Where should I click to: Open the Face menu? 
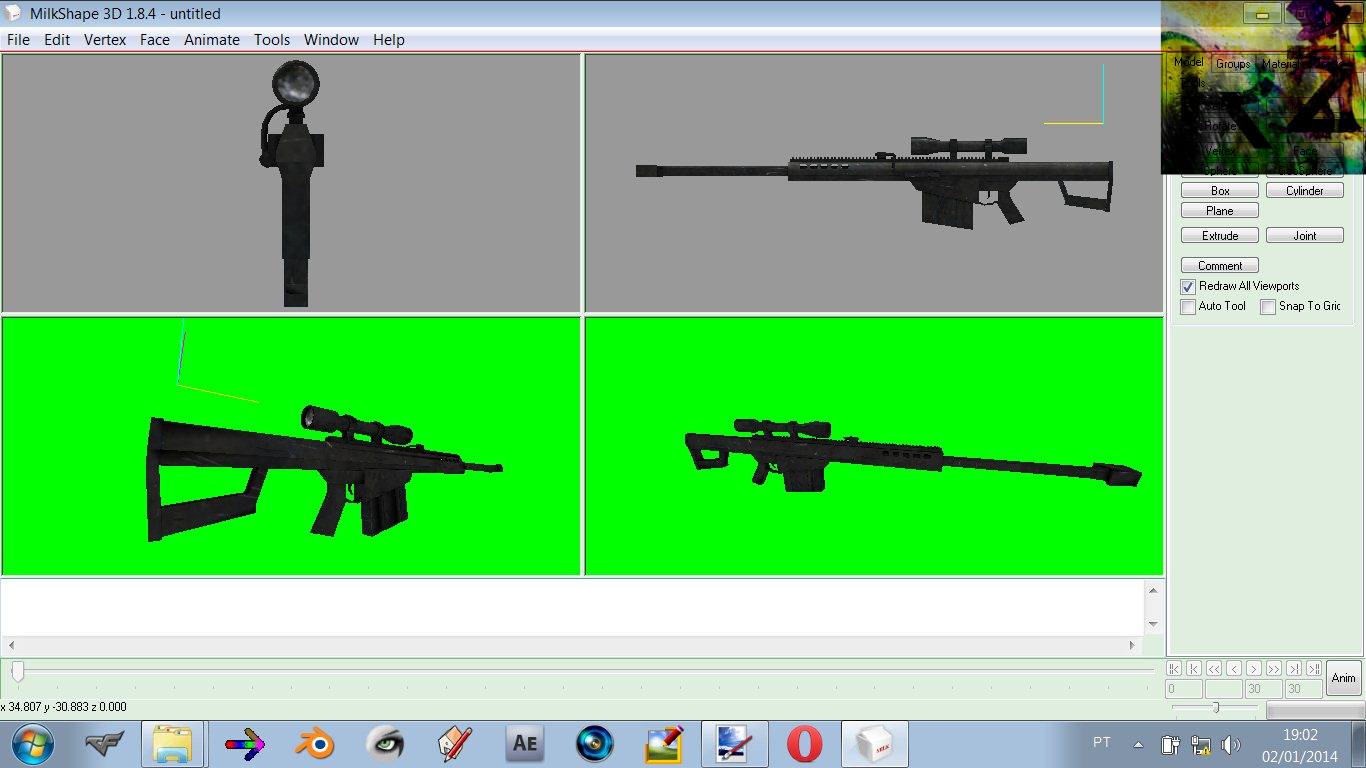155,40
